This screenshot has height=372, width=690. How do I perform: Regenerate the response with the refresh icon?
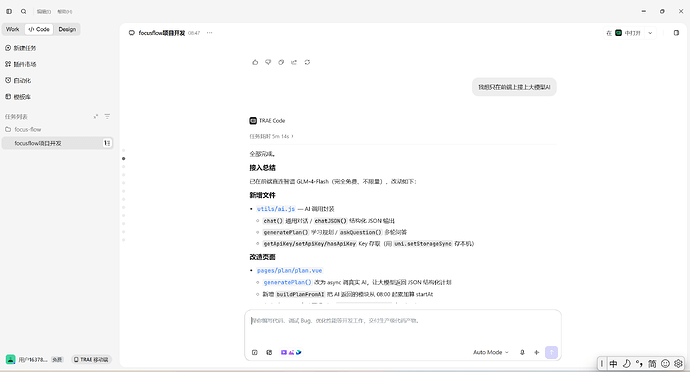coord(307,62)
